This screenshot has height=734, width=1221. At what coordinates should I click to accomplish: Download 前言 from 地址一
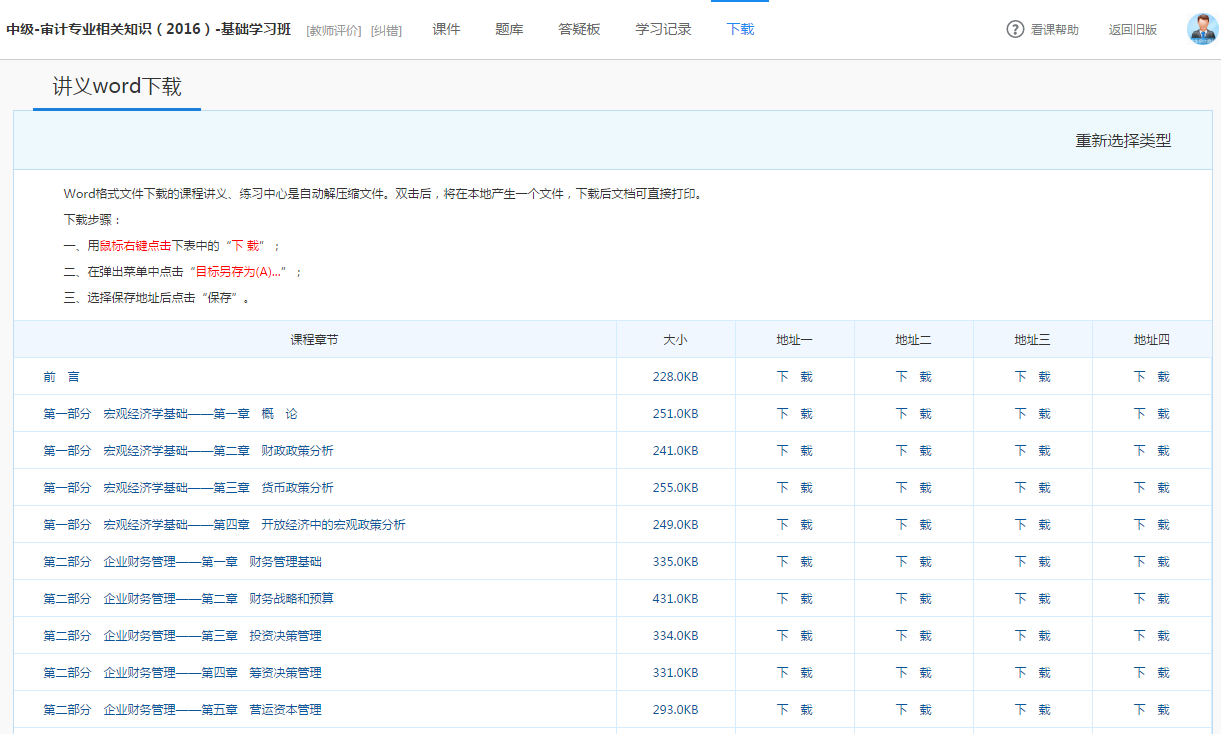click(794, 377)
